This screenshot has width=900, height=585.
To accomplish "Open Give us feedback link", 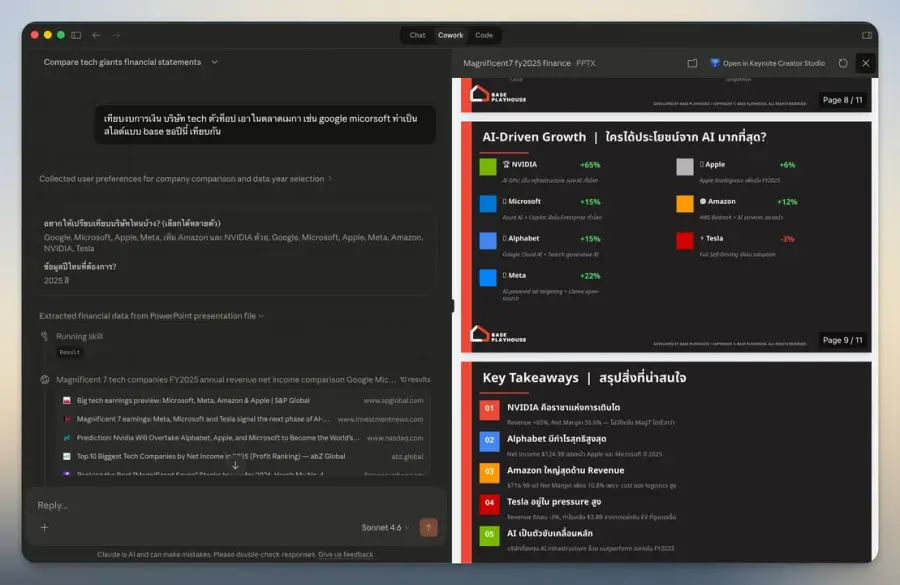I will coord(346,555).
